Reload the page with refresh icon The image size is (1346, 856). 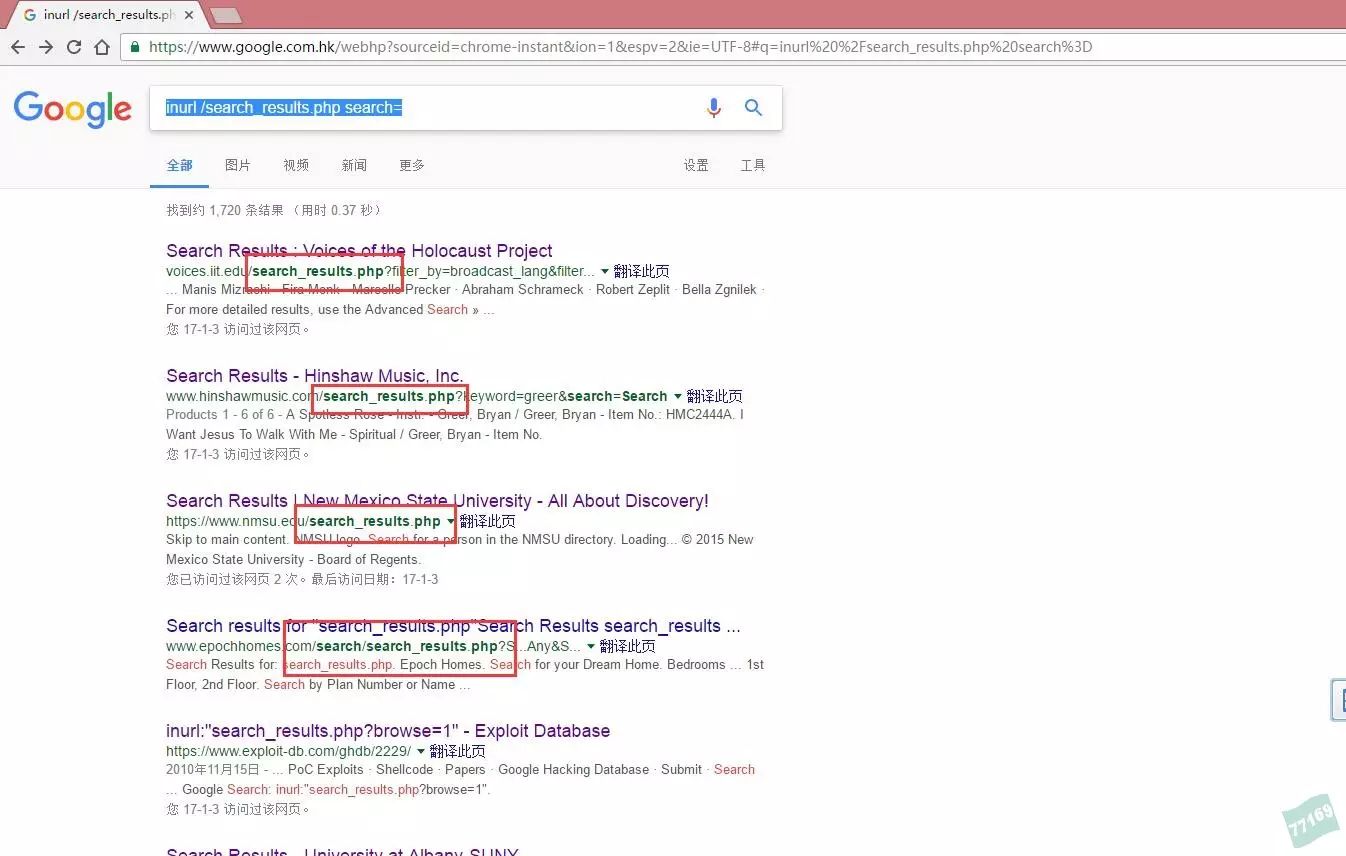tap(74, 47)
